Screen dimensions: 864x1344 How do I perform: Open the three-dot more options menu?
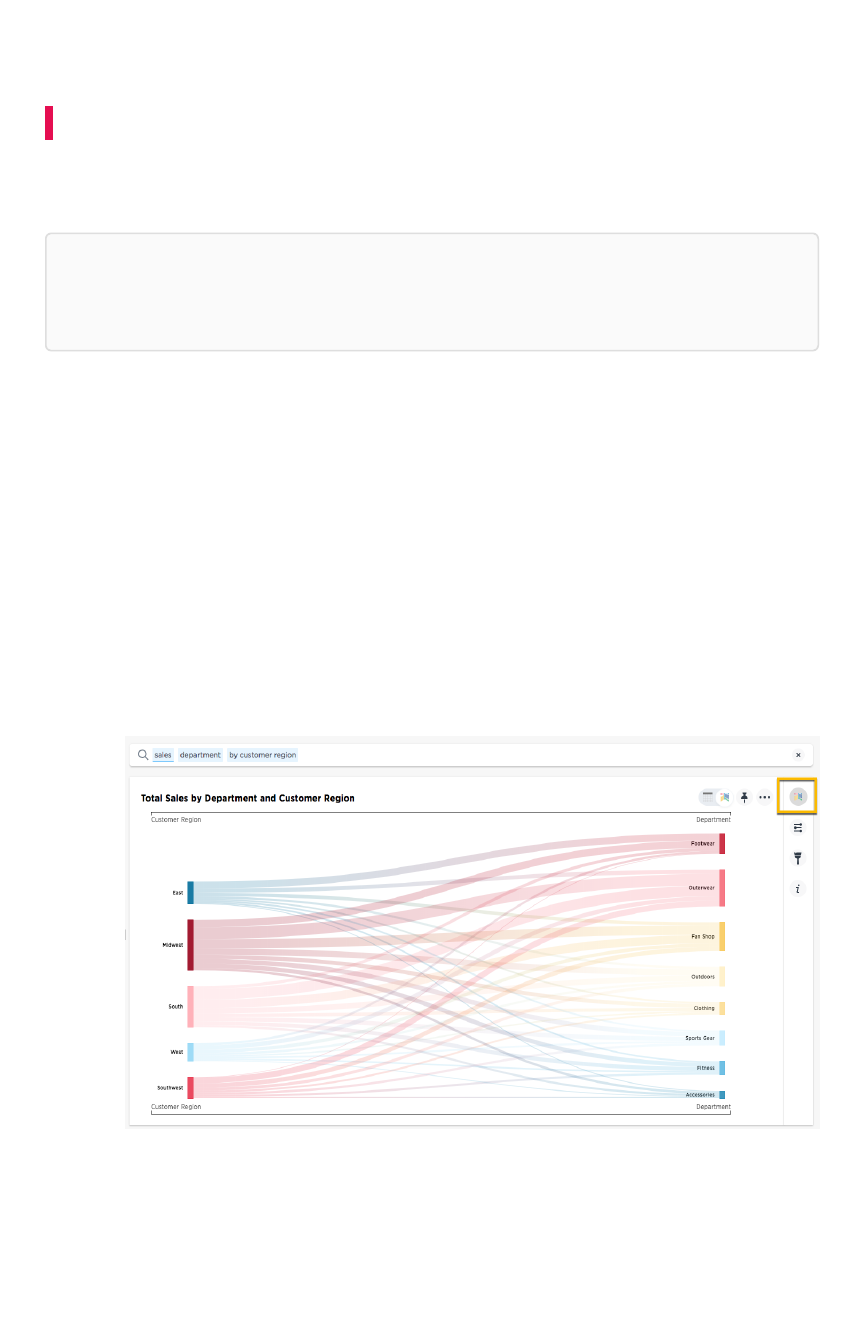pyautogui.click(x=765, y=797)
